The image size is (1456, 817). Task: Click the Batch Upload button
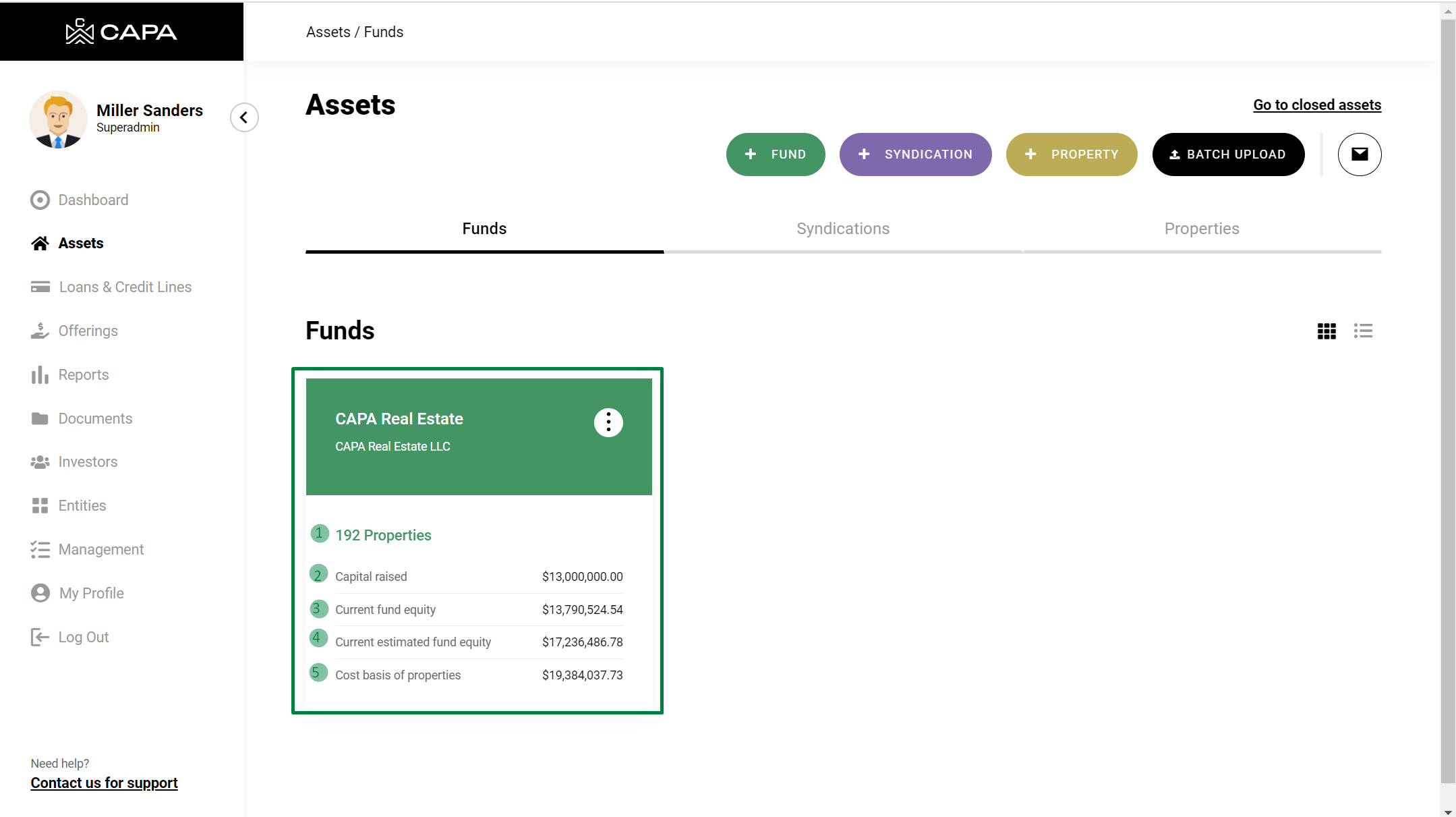pos(1227,154)
